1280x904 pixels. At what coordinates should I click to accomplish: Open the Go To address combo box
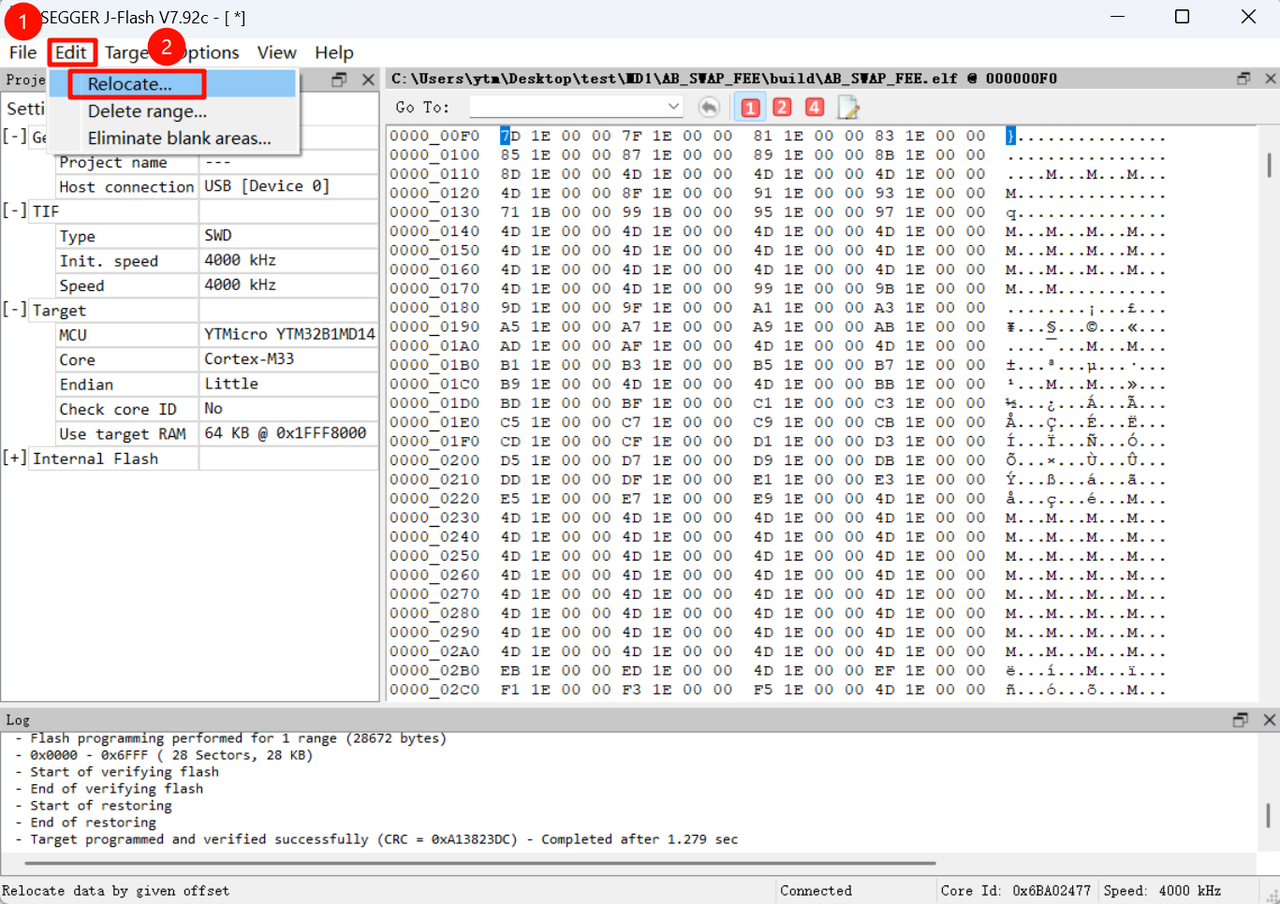[x=576, y=106]
